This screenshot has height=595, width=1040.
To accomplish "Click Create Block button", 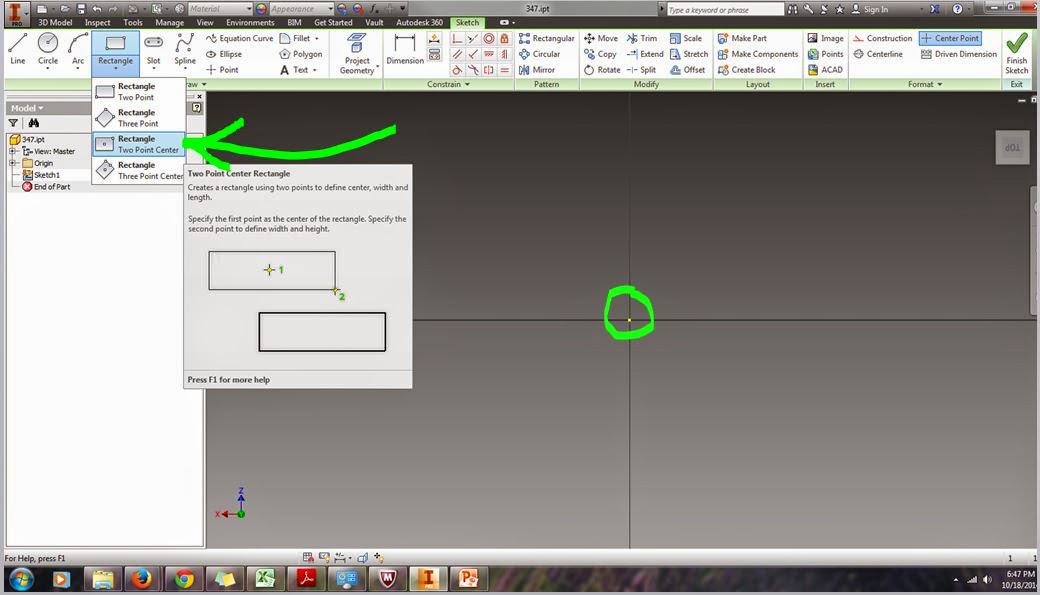I will [746, 70].
